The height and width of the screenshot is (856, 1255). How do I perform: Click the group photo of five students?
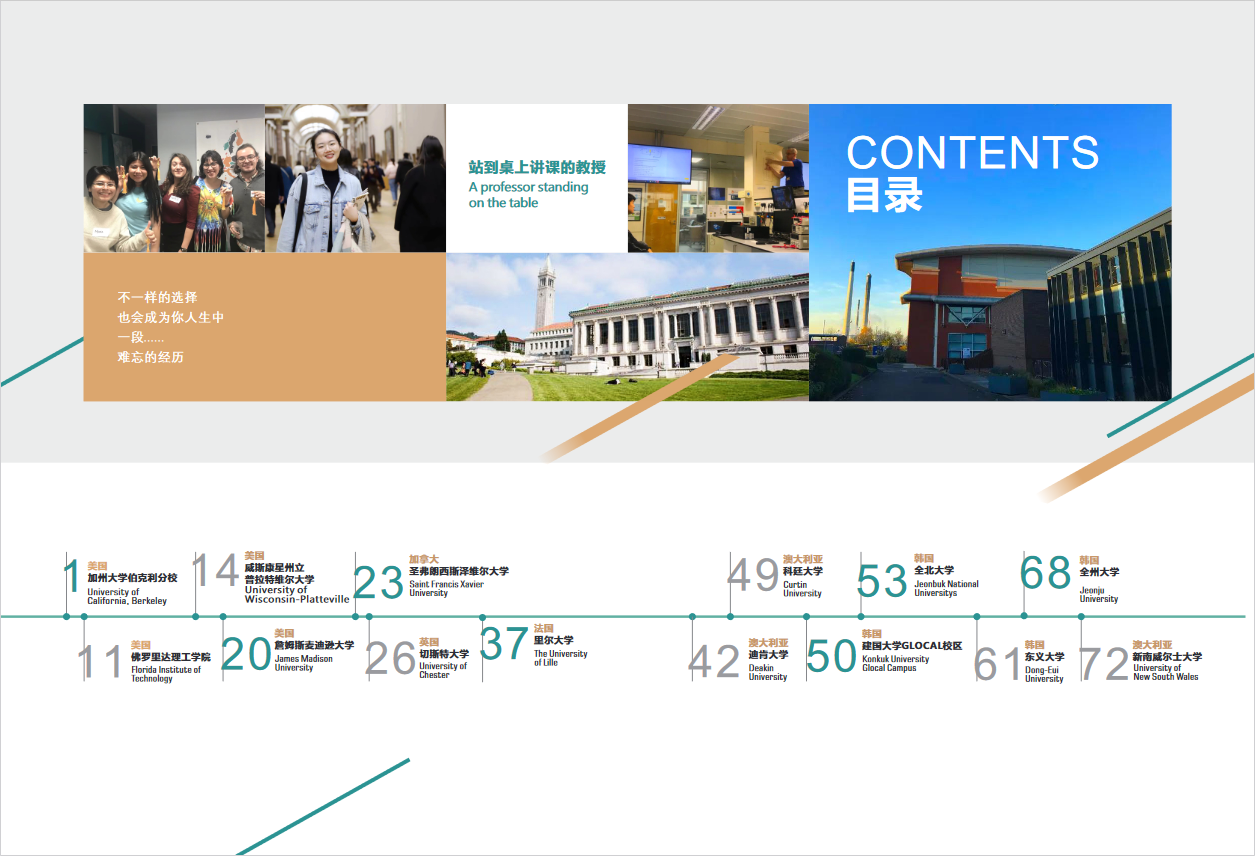(x=174, y=178)
